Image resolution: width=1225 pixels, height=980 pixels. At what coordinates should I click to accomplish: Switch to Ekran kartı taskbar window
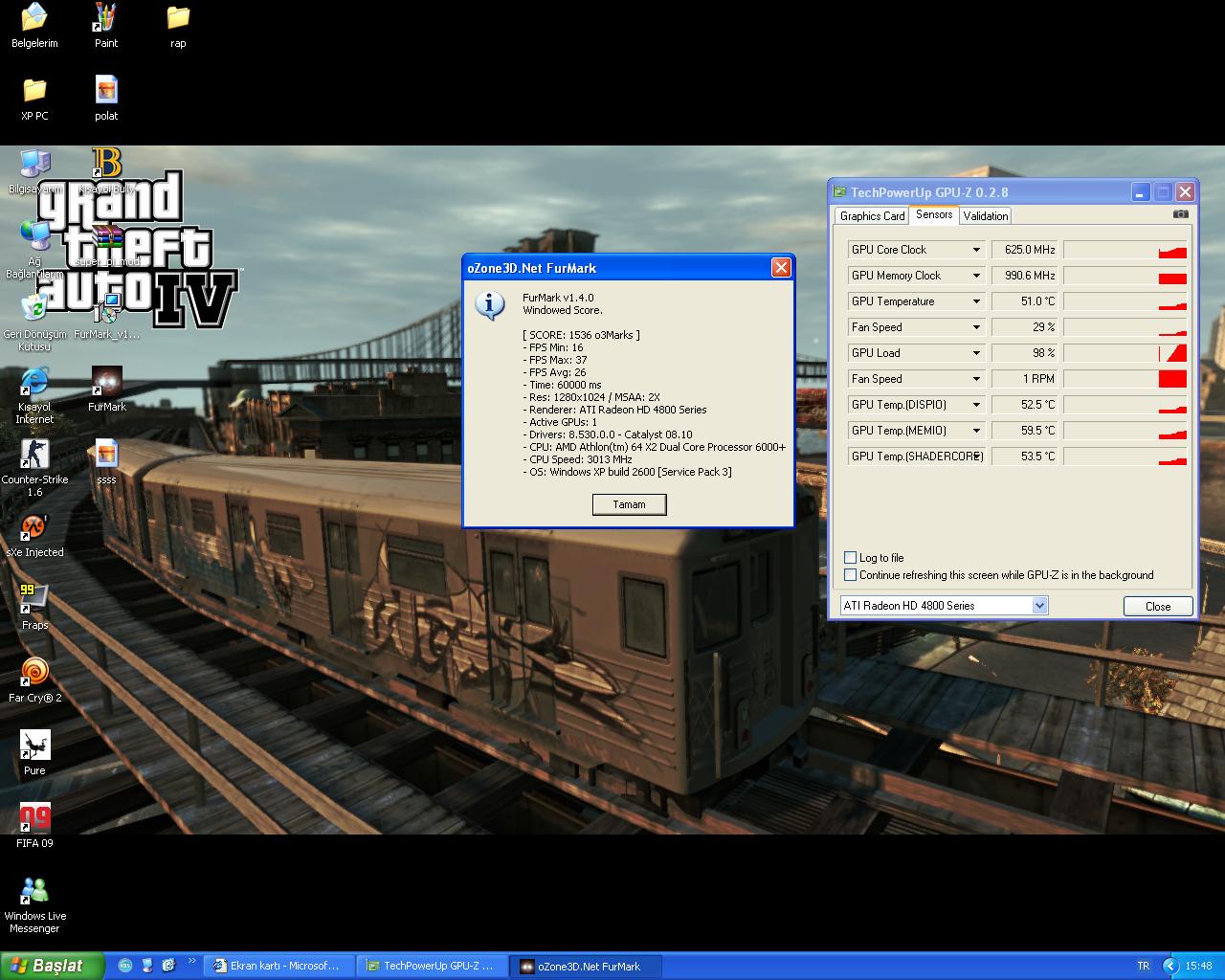point(278,966)
